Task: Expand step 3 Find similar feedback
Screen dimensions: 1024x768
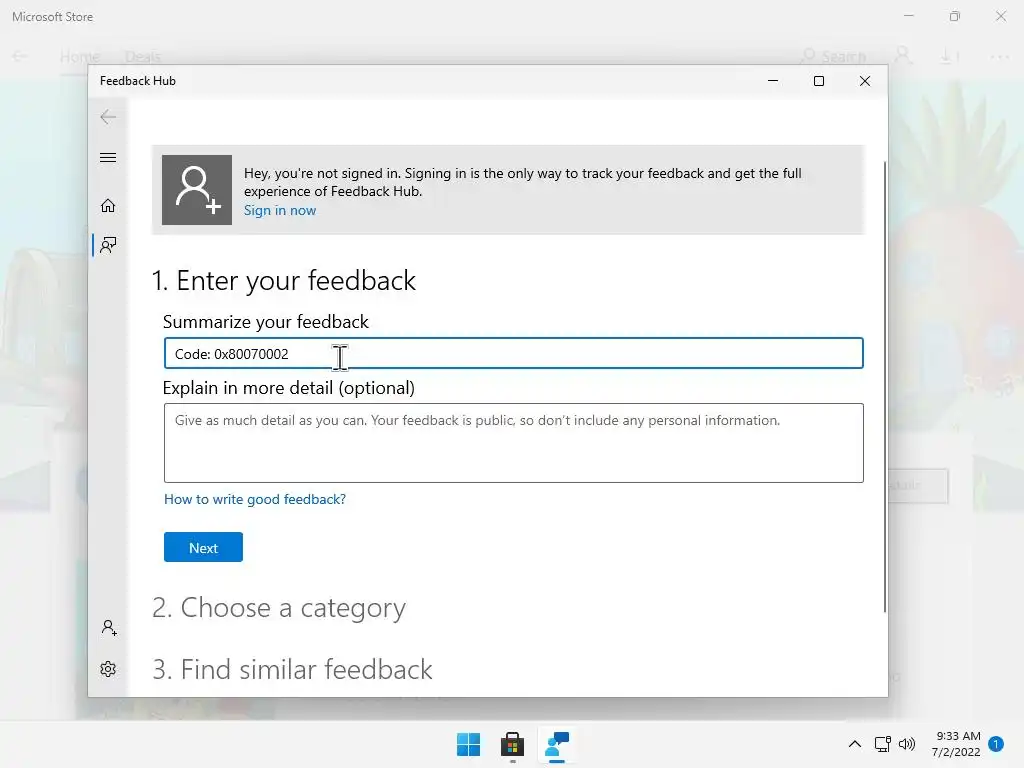Action: [x=292, y=669]
